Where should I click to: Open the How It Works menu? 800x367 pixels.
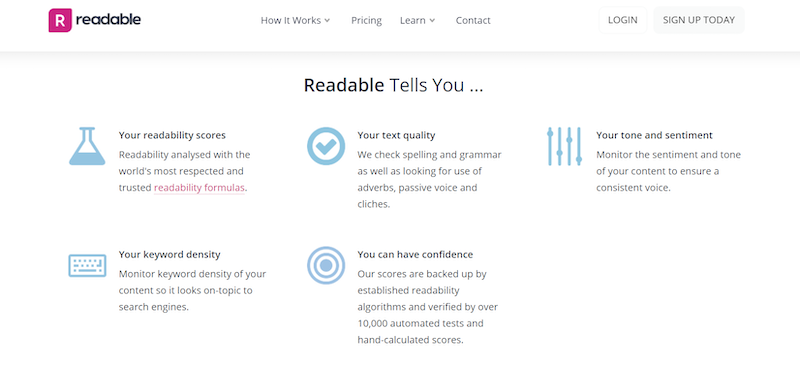pos(291,20)
